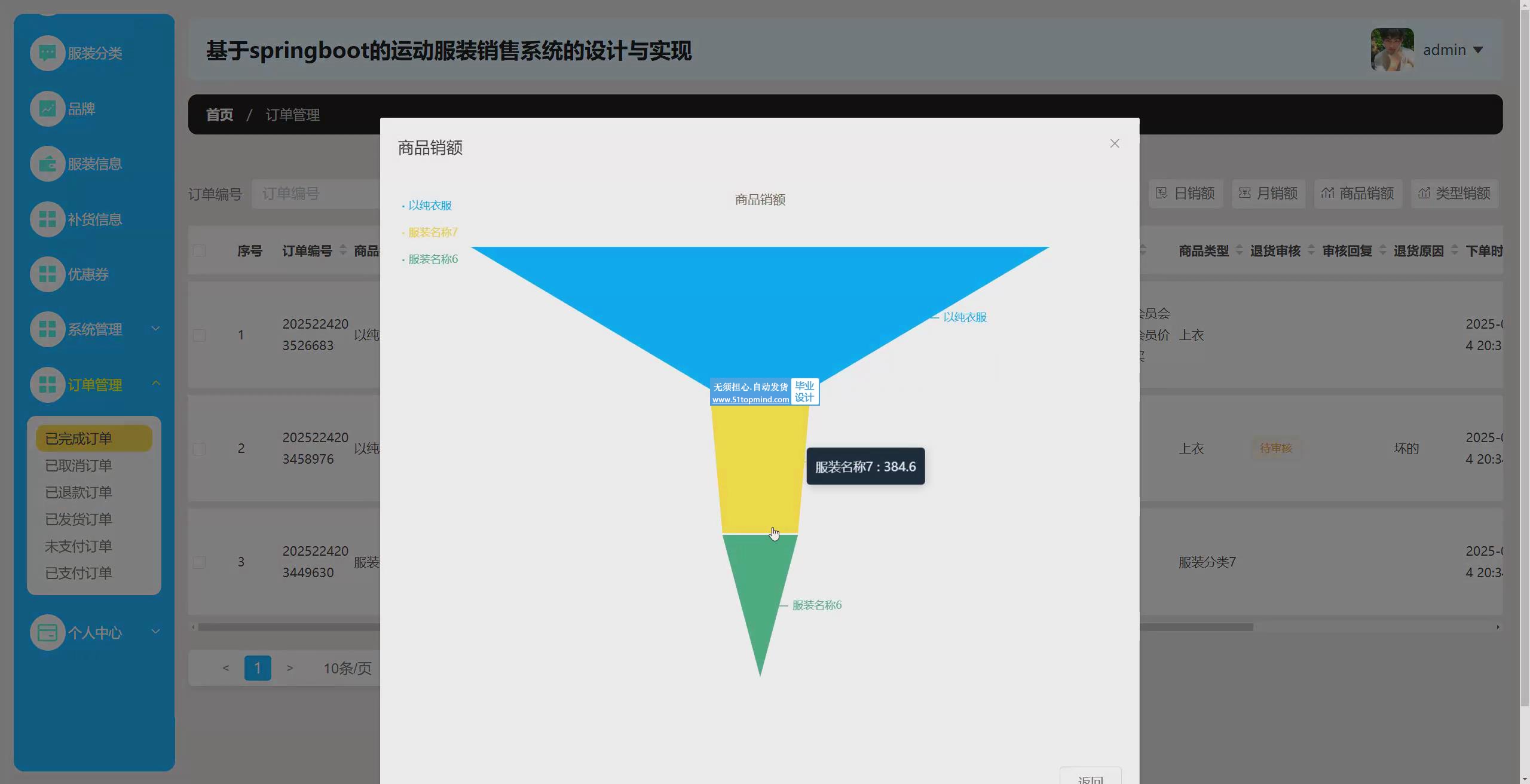Toggle 服装名称6 legend entry
This screenshot has height=784, width=1530.
point(432,259)
